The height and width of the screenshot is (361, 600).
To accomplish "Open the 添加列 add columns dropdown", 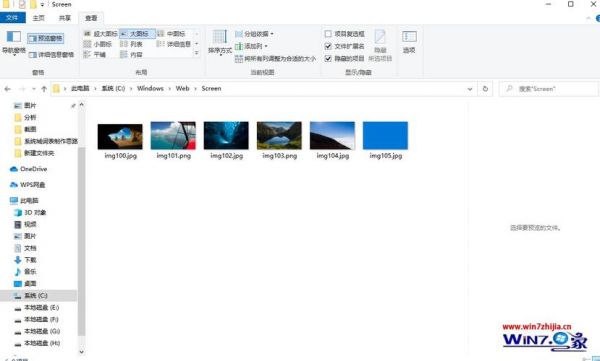I will click(x=251, y=46).
